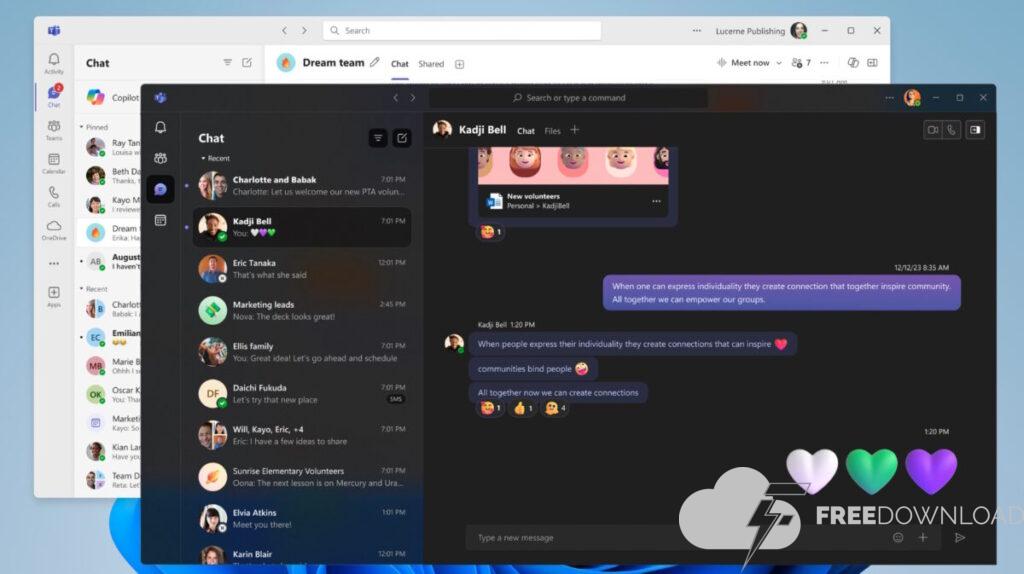
Task: Open the Shared tab in Dream team
Action: [x=431, y=64]
